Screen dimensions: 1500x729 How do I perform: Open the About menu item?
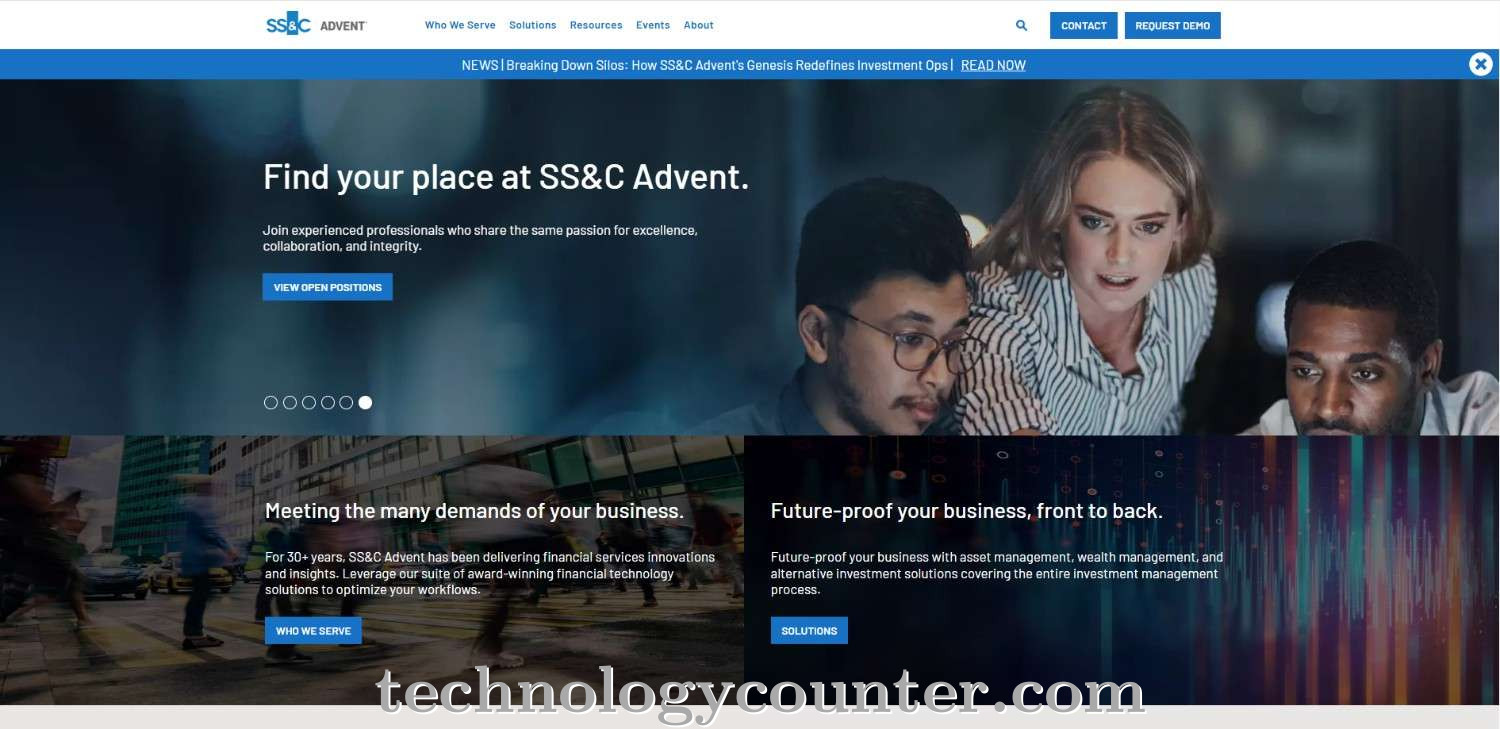(x=698, y=25)
